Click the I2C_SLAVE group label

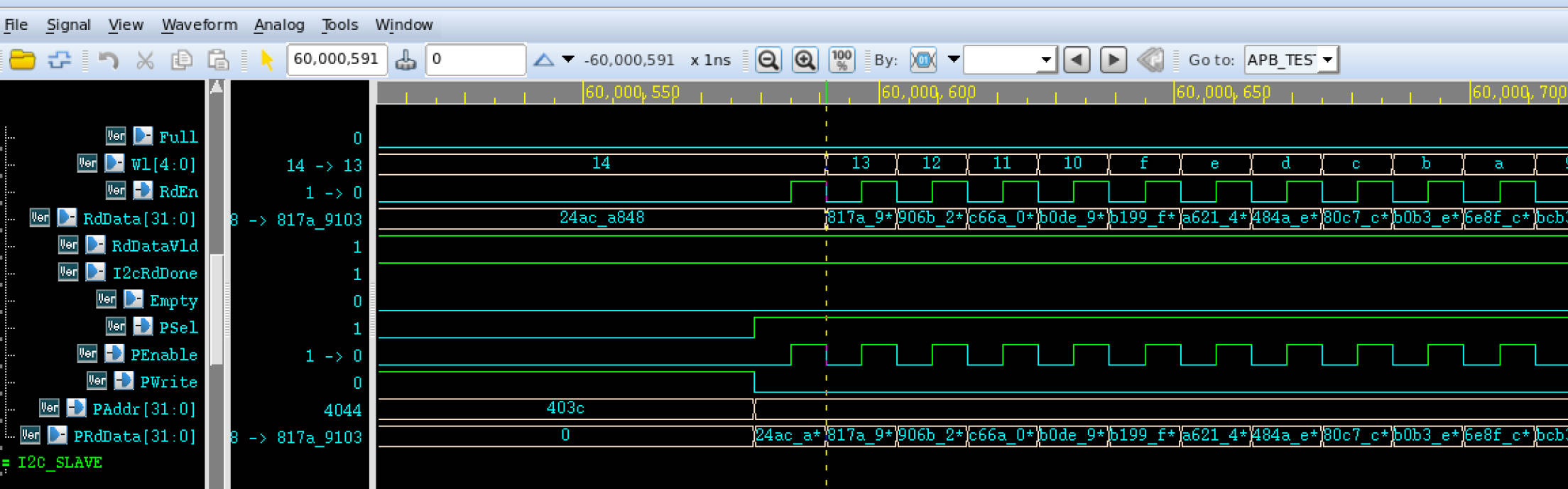click(60, 463)
